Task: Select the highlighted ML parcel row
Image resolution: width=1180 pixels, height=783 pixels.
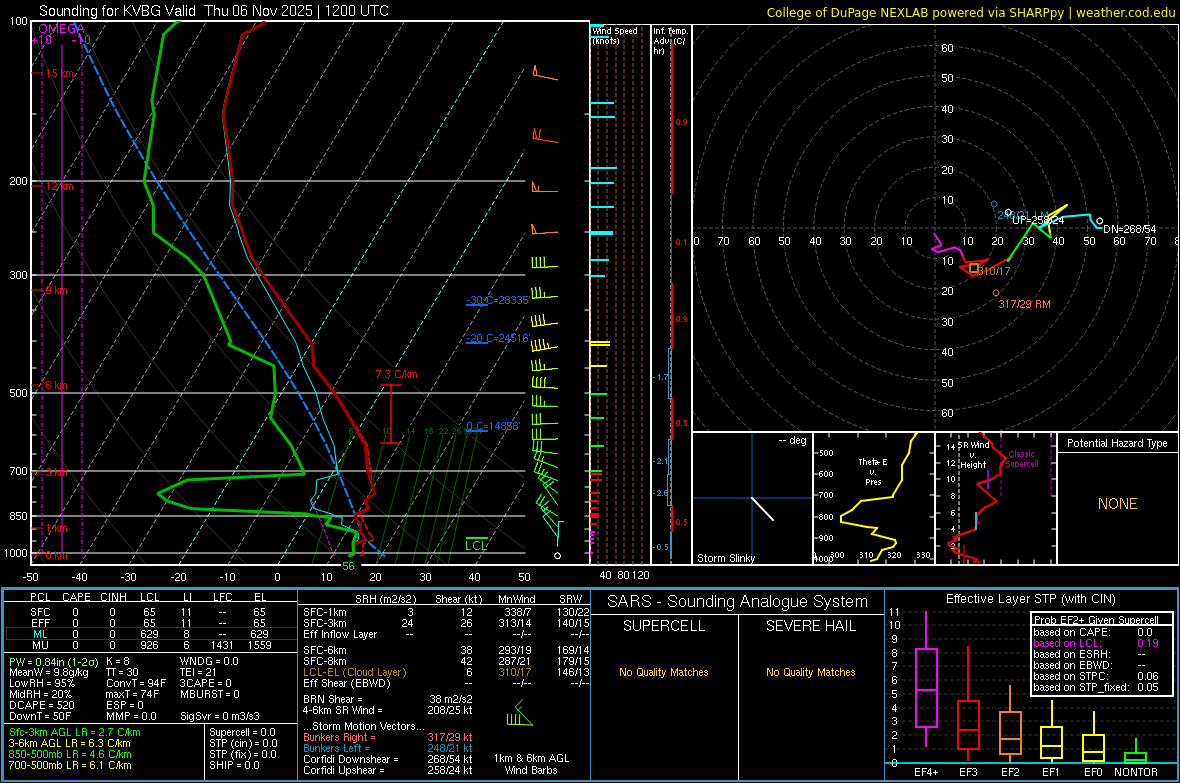Action: point(150,634)
